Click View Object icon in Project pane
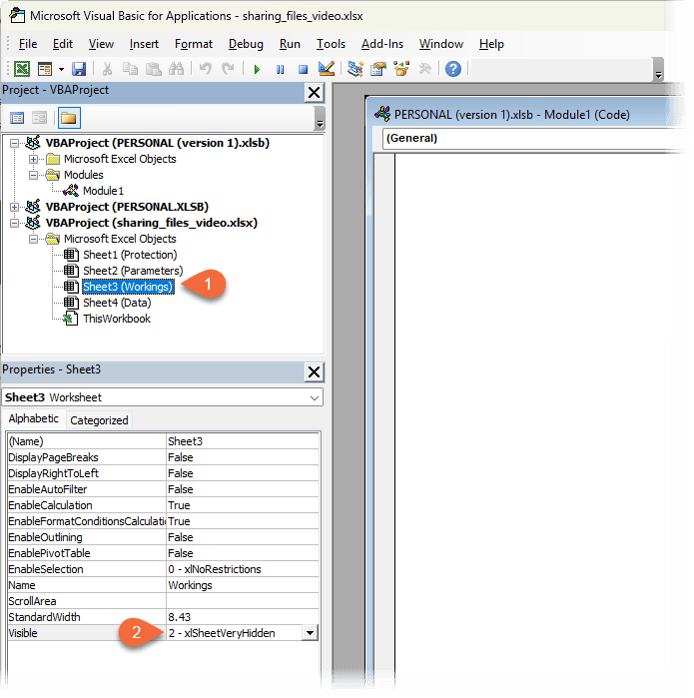Viewport: 694px width, 698px height. [x=40, y=118]
